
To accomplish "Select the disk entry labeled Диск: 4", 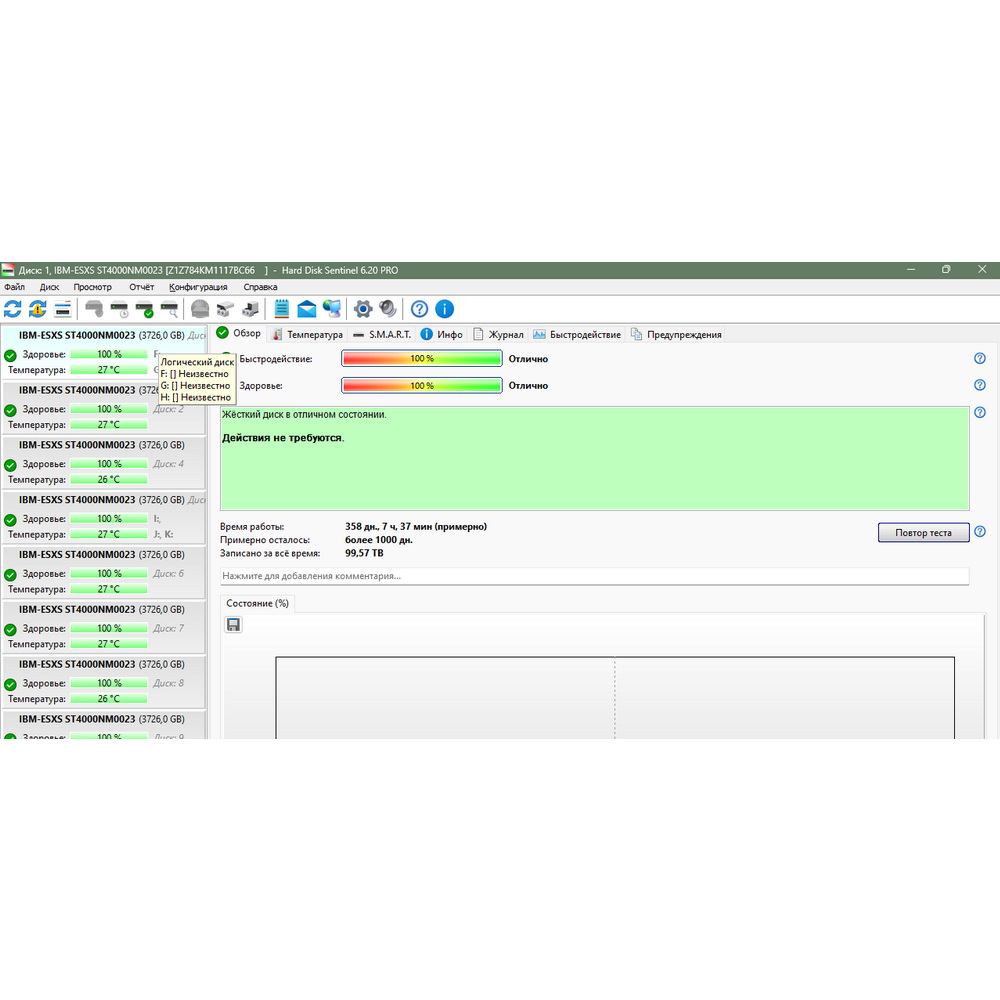I will point(103,462).
